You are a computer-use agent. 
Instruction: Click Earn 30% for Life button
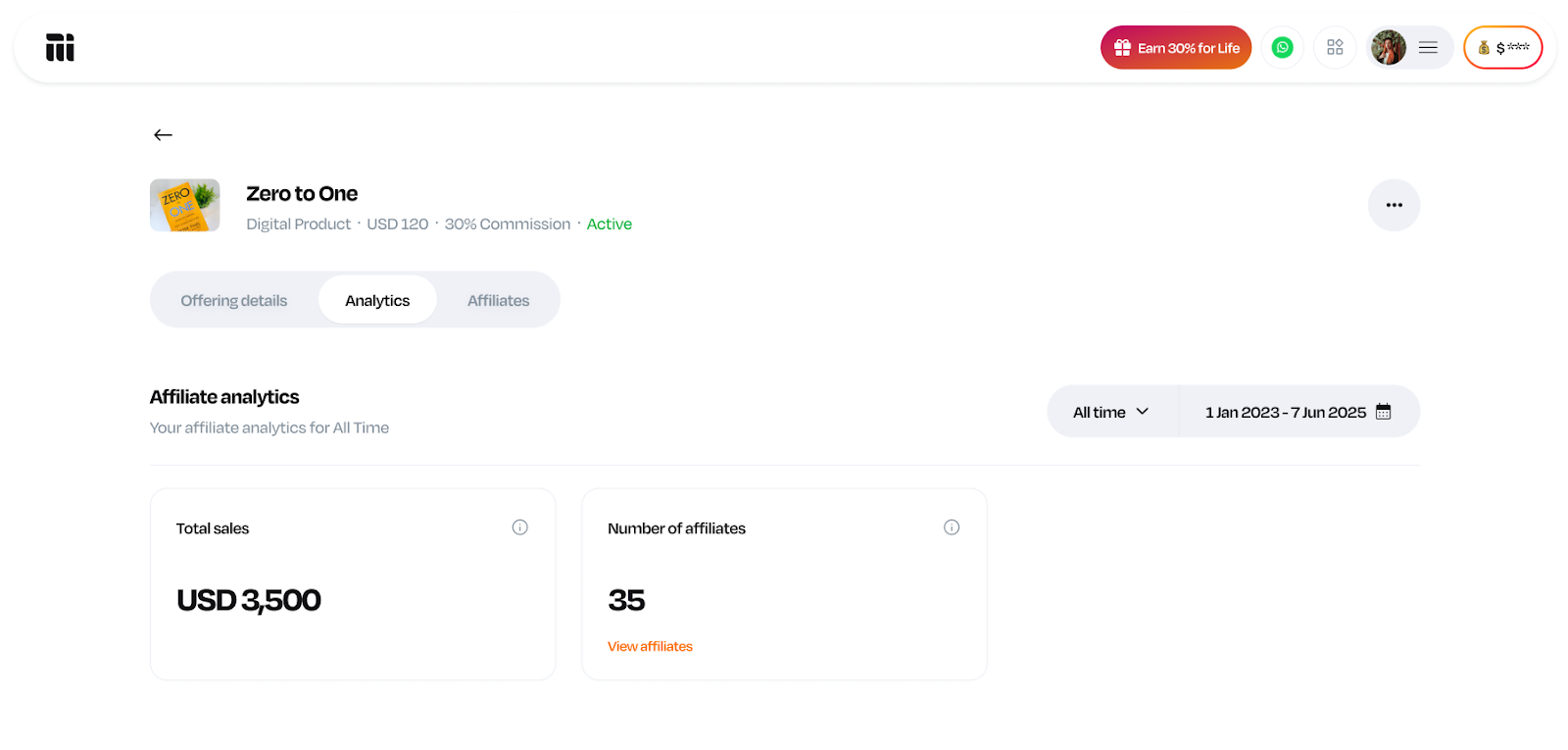coord(1175,47)
